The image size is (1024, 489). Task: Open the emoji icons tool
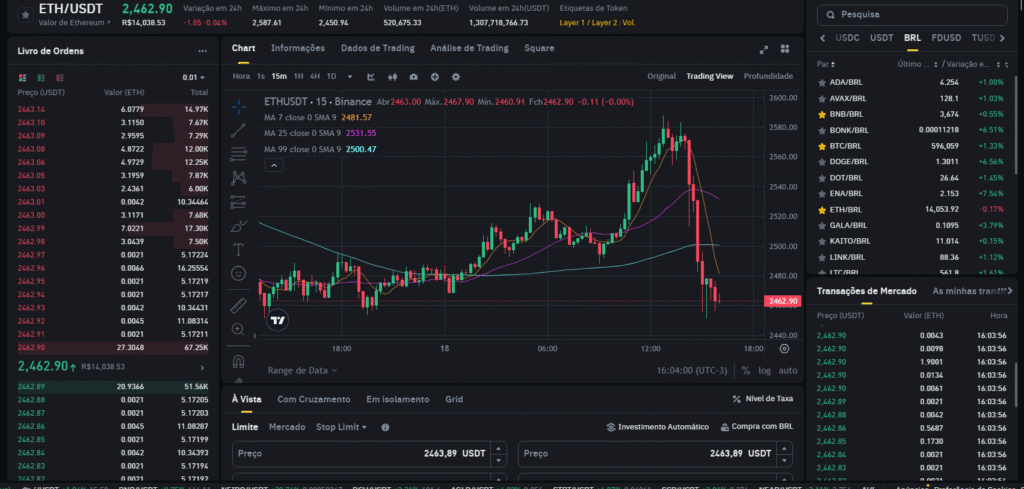pos(238,272)
